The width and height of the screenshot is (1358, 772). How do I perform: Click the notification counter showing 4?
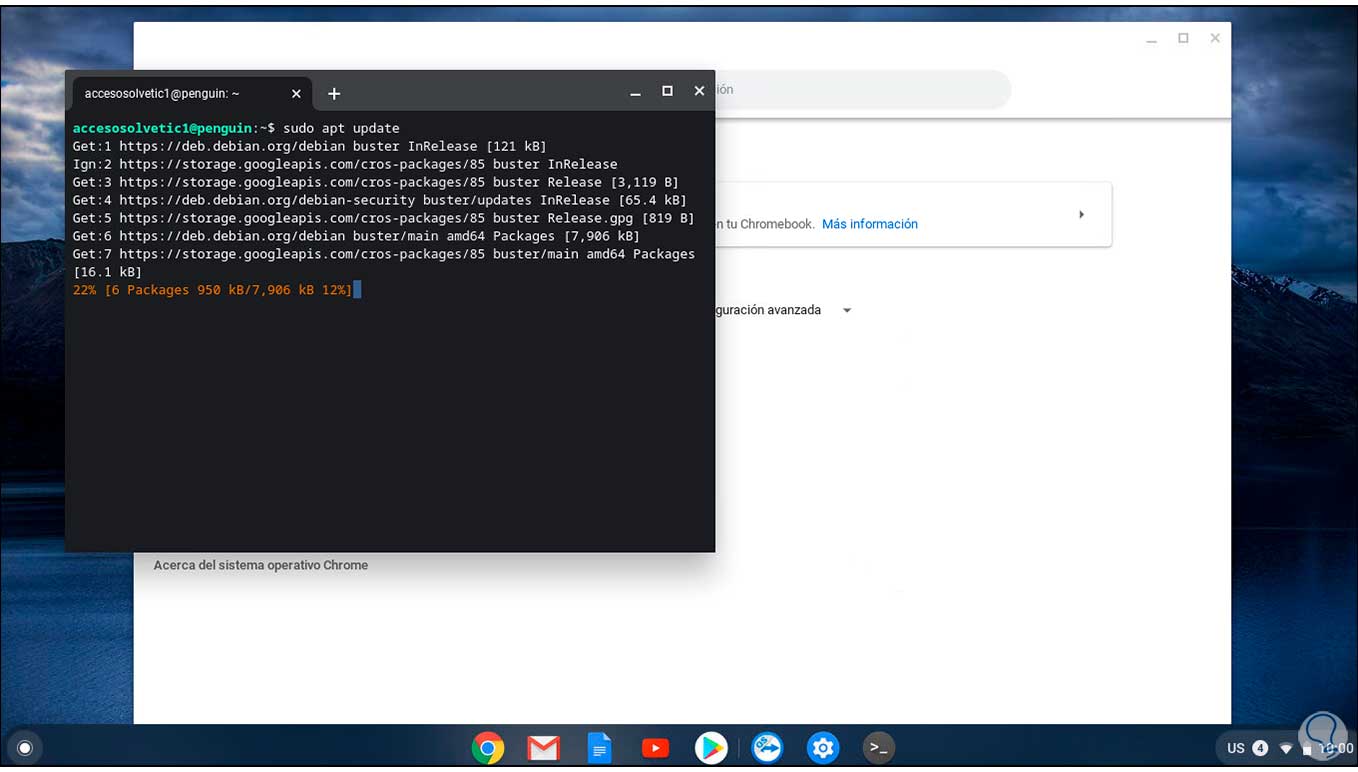point(1259,747)
